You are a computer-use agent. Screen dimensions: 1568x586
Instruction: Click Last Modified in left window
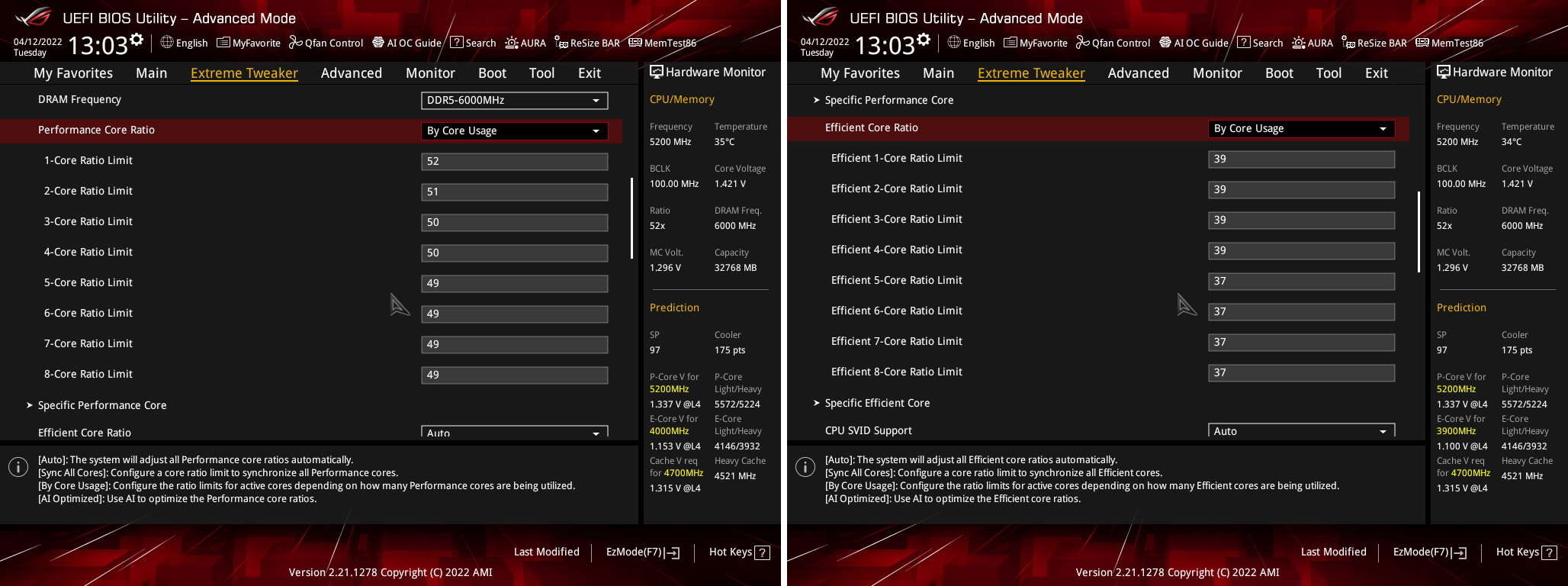pos(547,552)
